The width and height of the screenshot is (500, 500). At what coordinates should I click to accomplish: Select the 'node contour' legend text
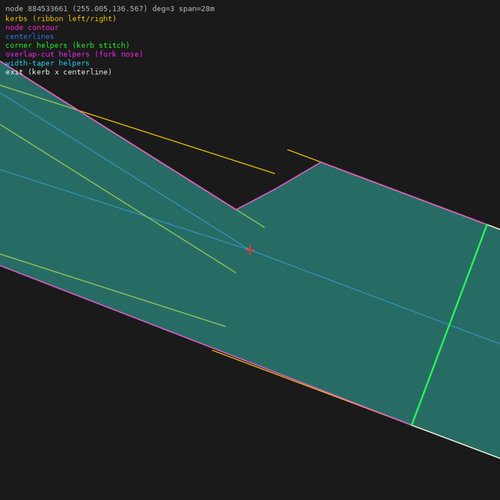[x=32, y=27]
